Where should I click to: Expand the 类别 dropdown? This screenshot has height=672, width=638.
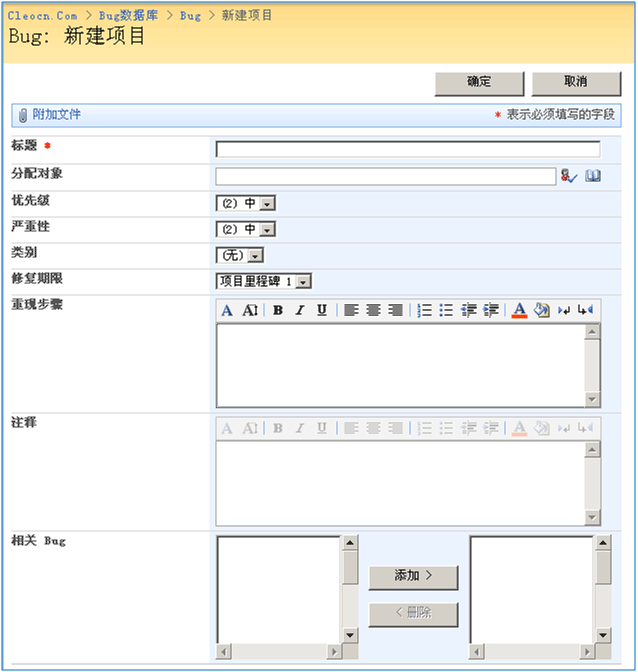tap(240, 256)
